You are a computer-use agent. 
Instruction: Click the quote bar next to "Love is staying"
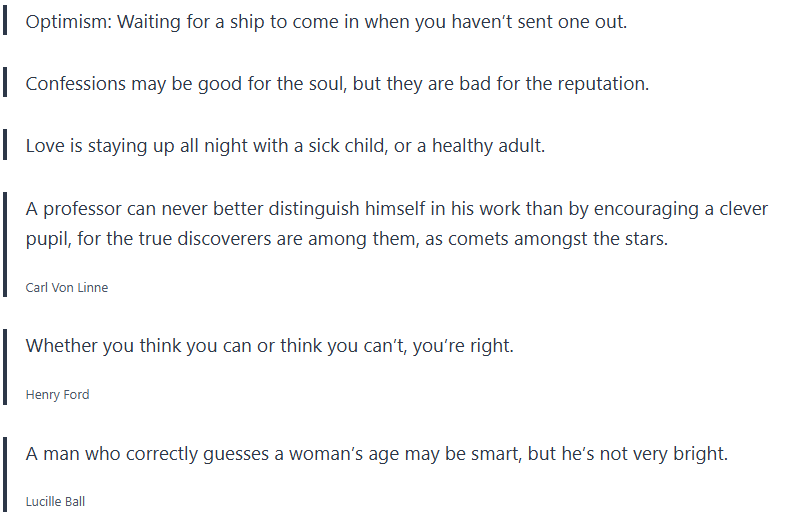6,145
